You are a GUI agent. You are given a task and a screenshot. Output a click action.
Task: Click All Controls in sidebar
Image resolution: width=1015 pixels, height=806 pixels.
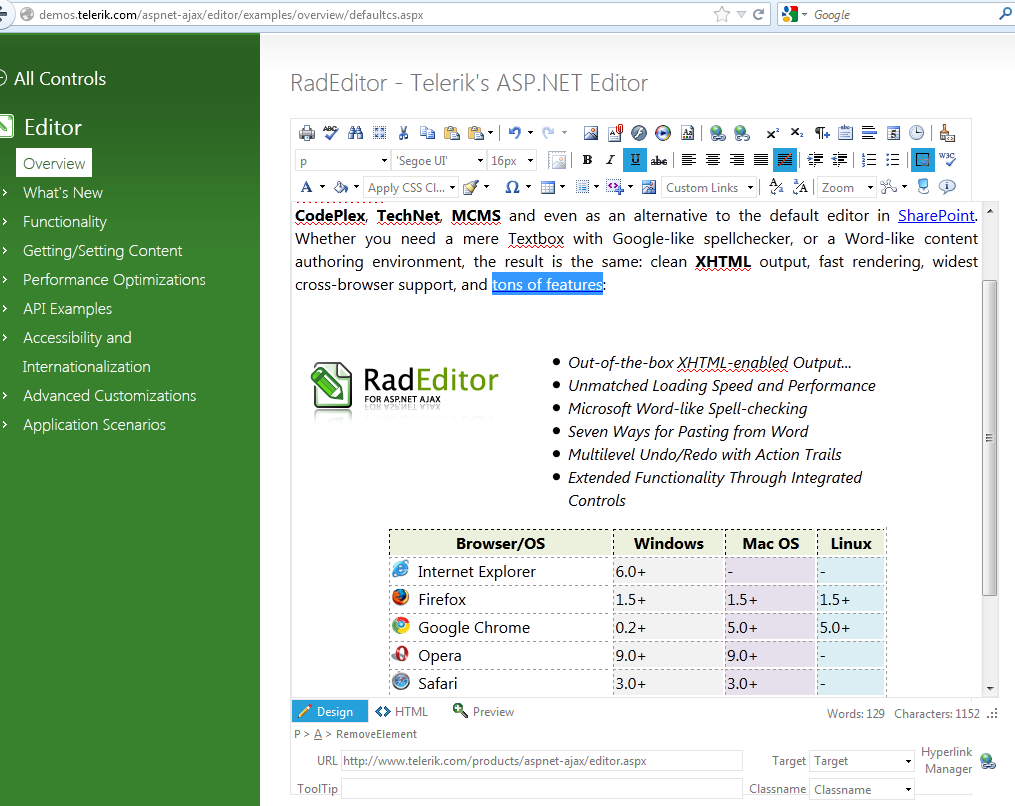pos(60,79)
